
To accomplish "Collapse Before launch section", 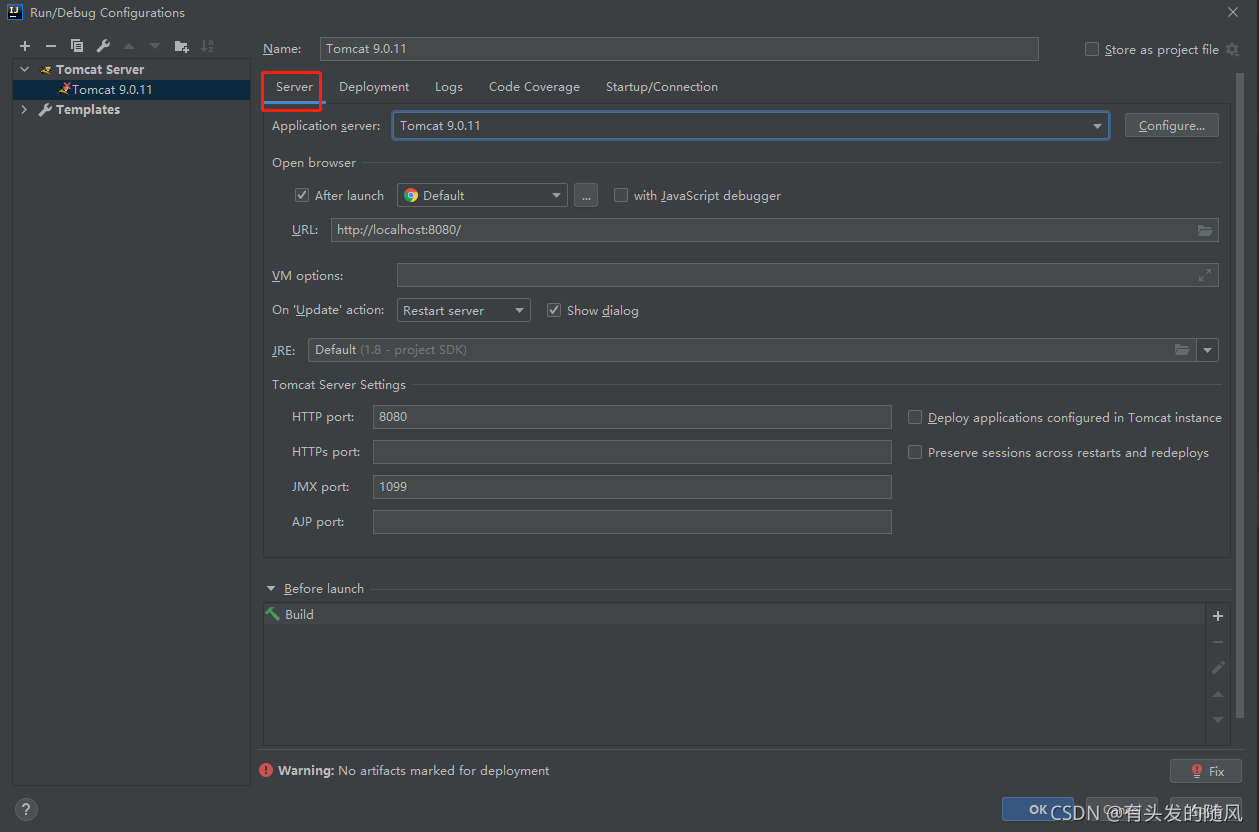I will [271, 589].
